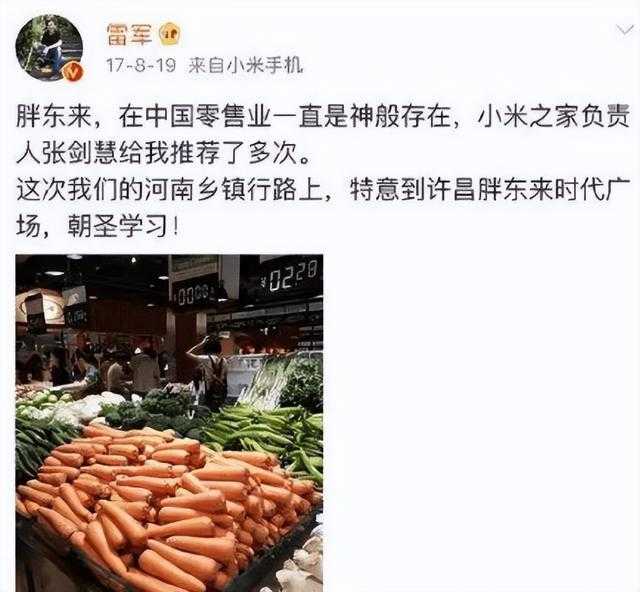640x592 pixels.
Task: Open 雷军's profile avatar picture
Action: tap(49, 48)
